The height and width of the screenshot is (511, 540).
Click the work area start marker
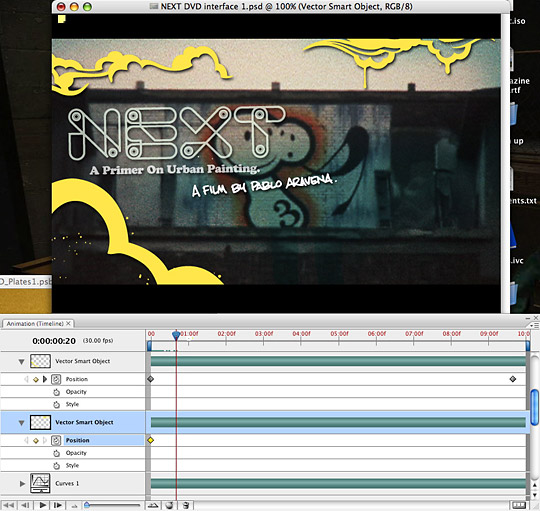pyautogui.click(x=149, y=345)
